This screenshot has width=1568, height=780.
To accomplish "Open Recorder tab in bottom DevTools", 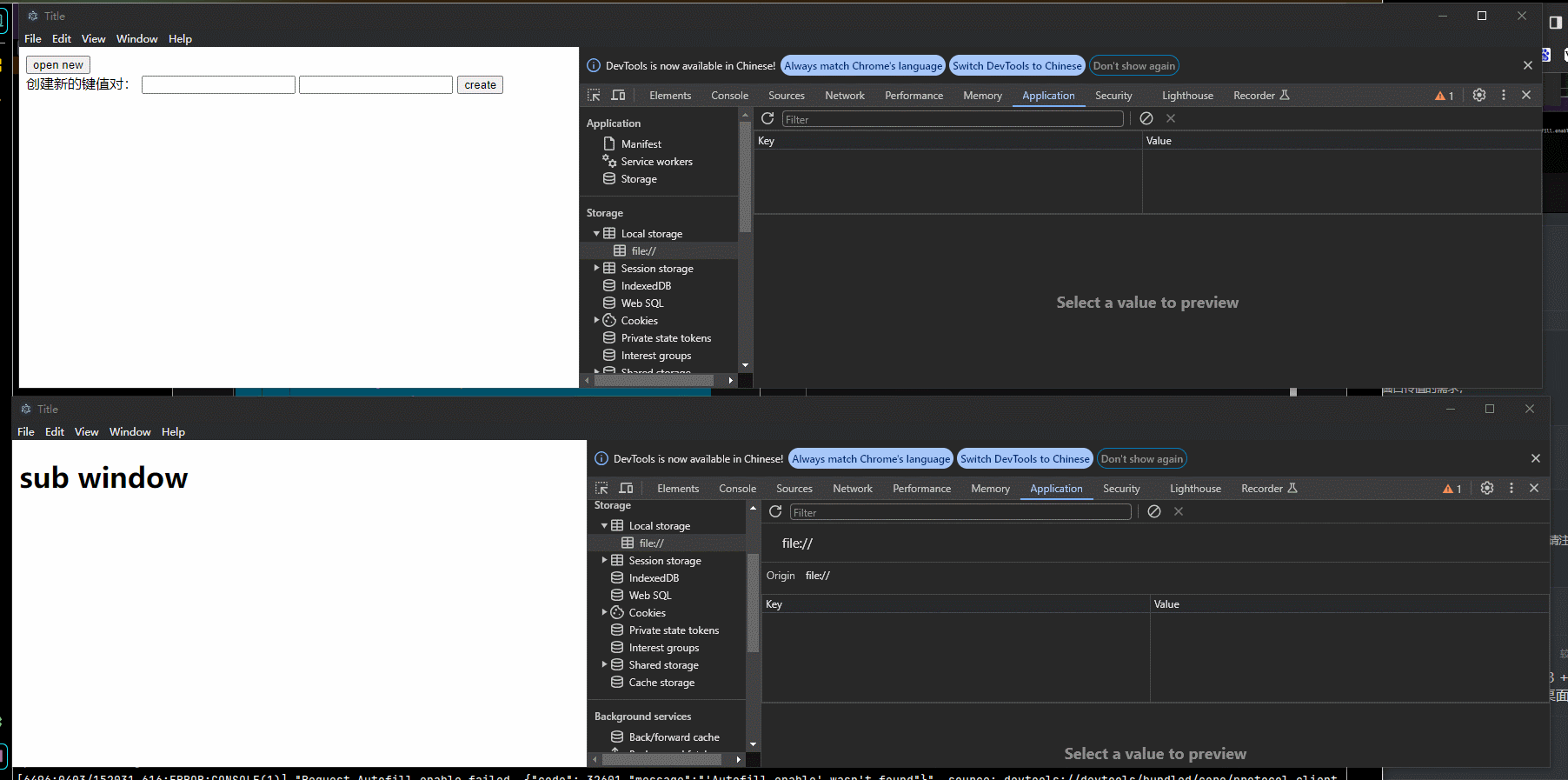I will (x=1269, y=489).
